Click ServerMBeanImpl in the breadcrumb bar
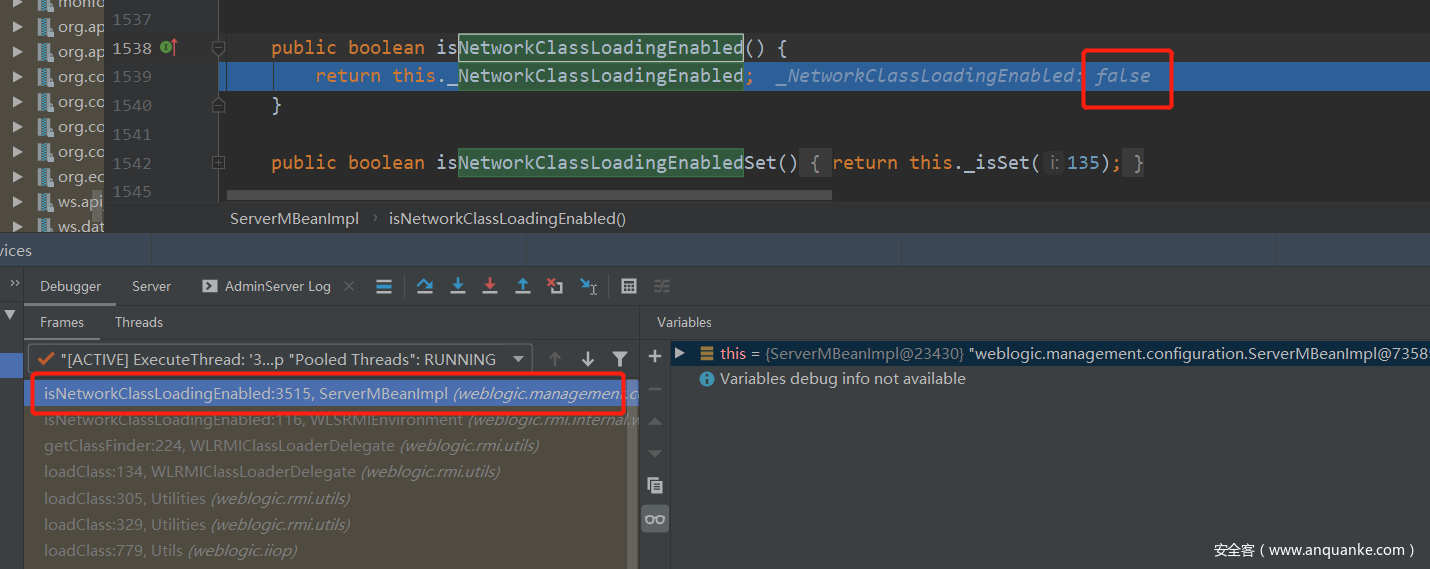This screenshot has width=1430, height=569. (294, 218)
